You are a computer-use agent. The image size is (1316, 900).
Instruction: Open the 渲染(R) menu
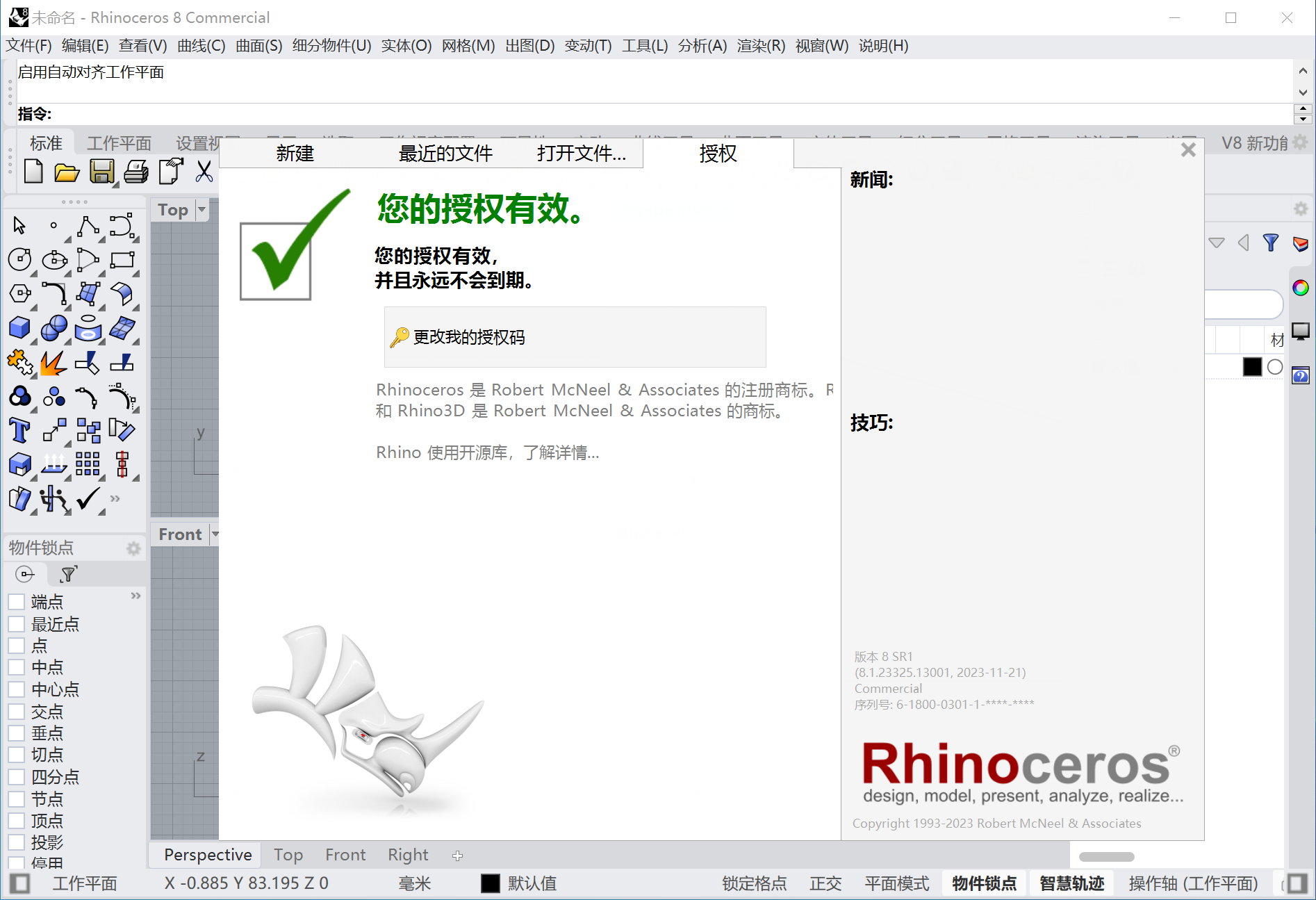point(761,46)
